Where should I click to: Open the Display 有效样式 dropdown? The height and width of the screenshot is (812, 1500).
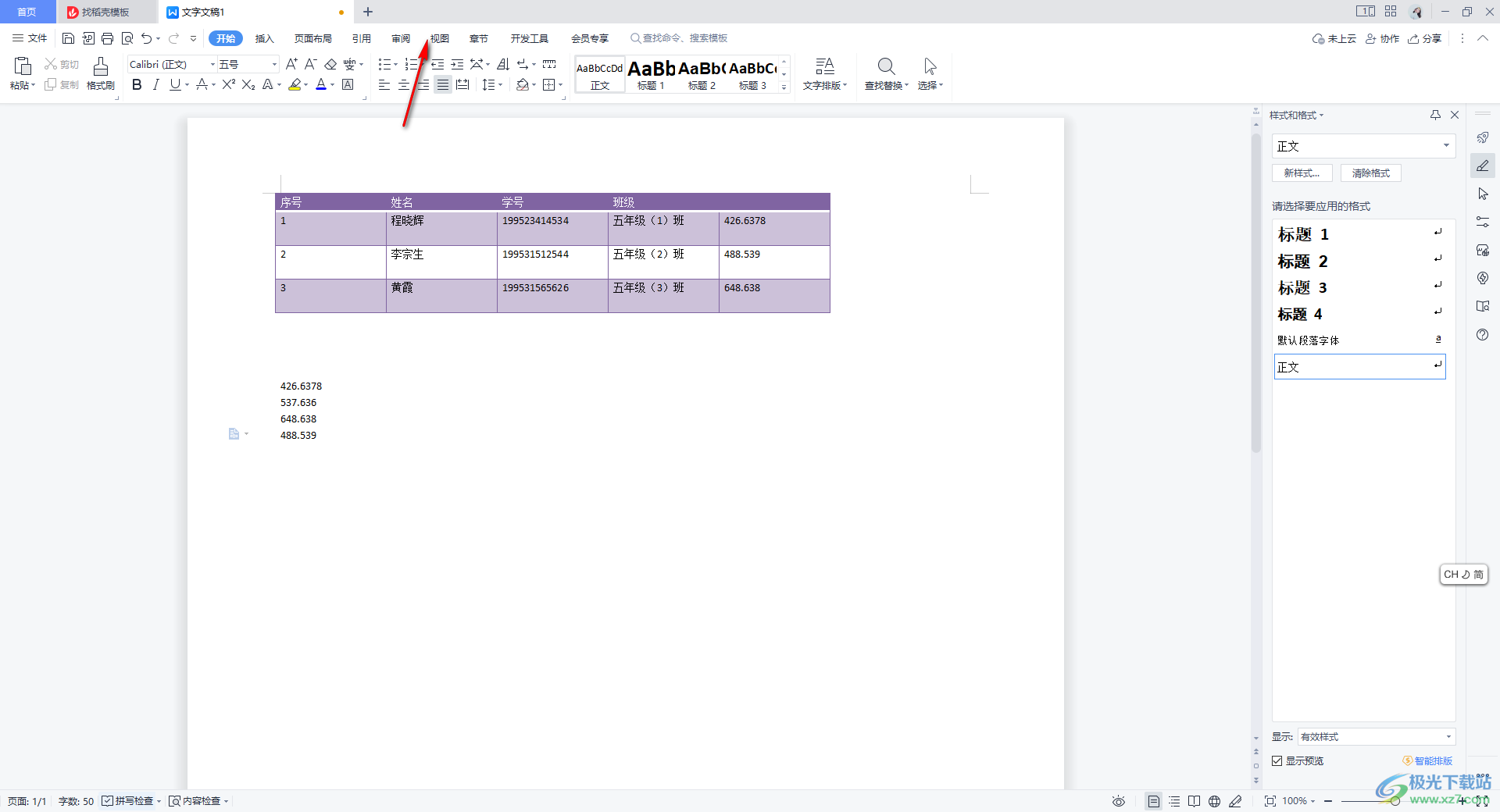(x=1377, y=737)
